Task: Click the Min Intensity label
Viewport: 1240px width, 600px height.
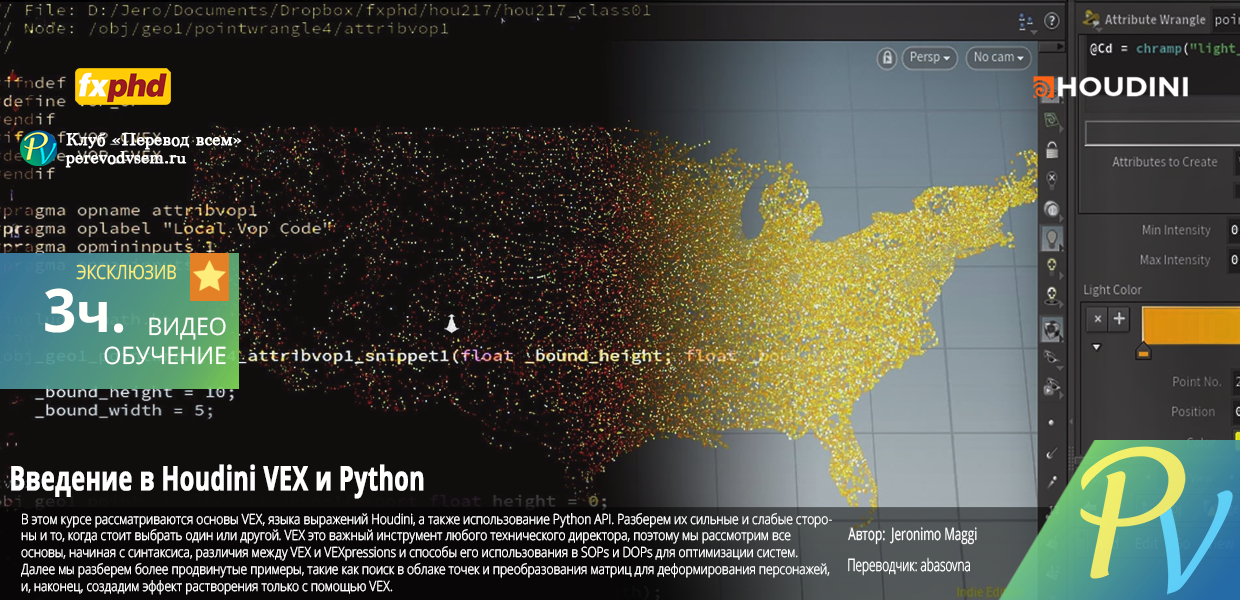Action: 1176,230
